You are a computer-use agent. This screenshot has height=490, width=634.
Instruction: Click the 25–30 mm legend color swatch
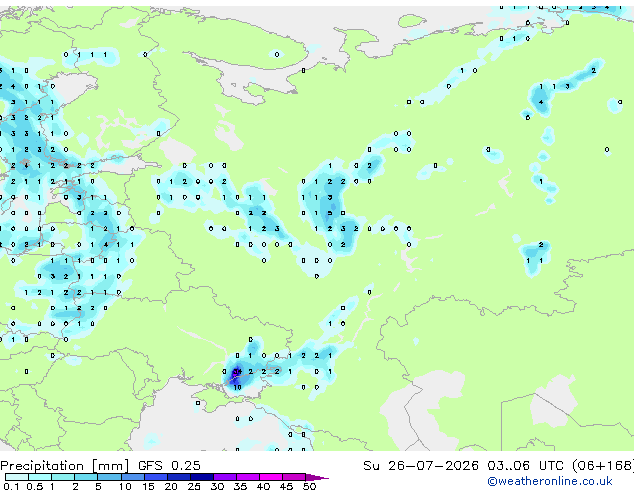click(x=201, y=477)
